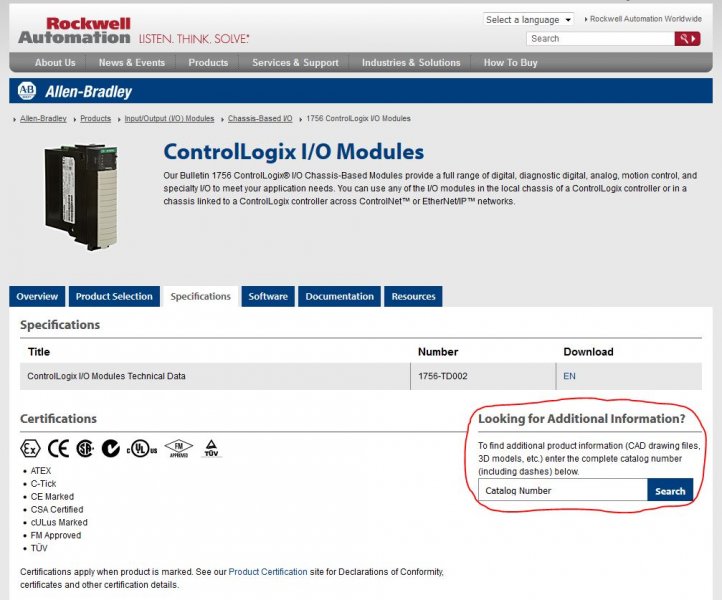This screenshot has height=600, width=722.
Task: Click the Allen-Bradley banner text
Action: point(88,91)
